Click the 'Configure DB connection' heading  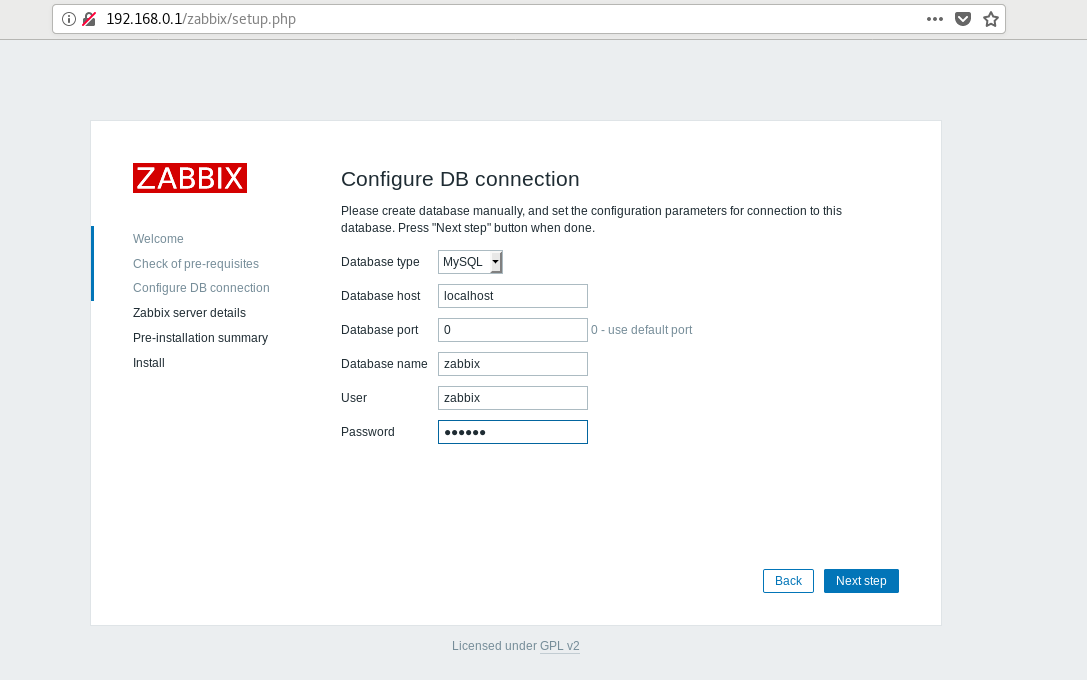pos(460,179)
